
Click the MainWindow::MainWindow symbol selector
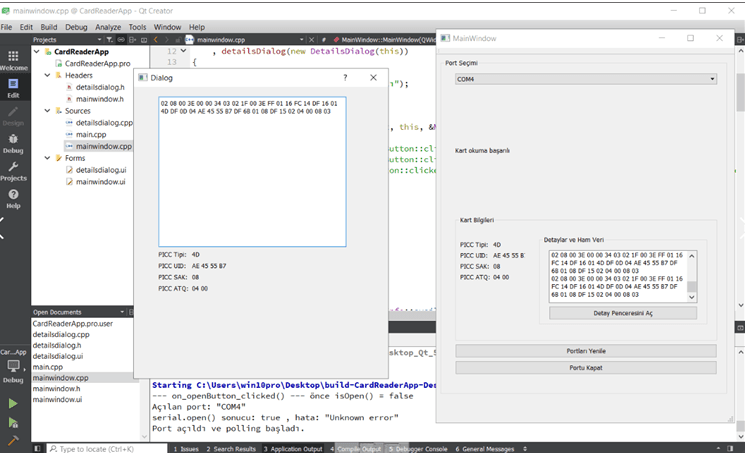[x=383, y=40]
